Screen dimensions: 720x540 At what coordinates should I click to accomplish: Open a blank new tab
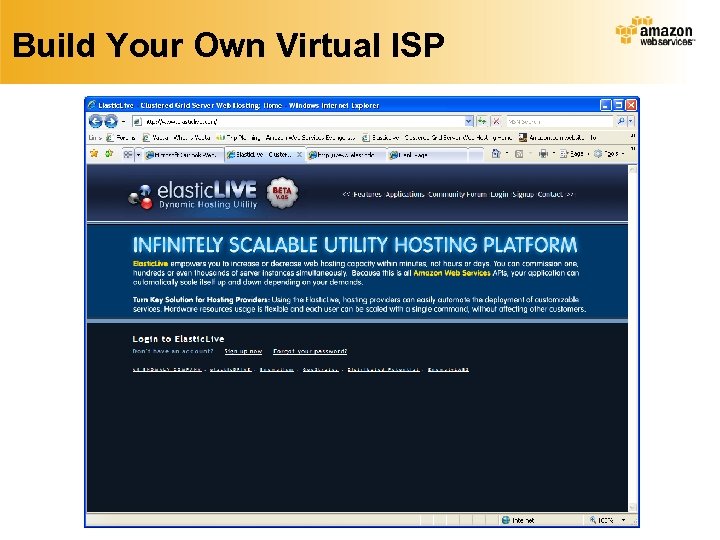click(x=476, y=155)
